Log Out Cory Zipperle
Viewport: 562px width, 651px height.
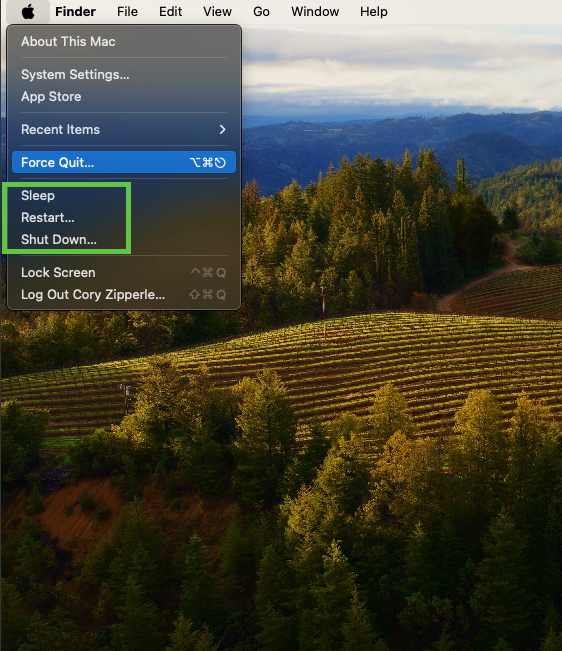124,295
